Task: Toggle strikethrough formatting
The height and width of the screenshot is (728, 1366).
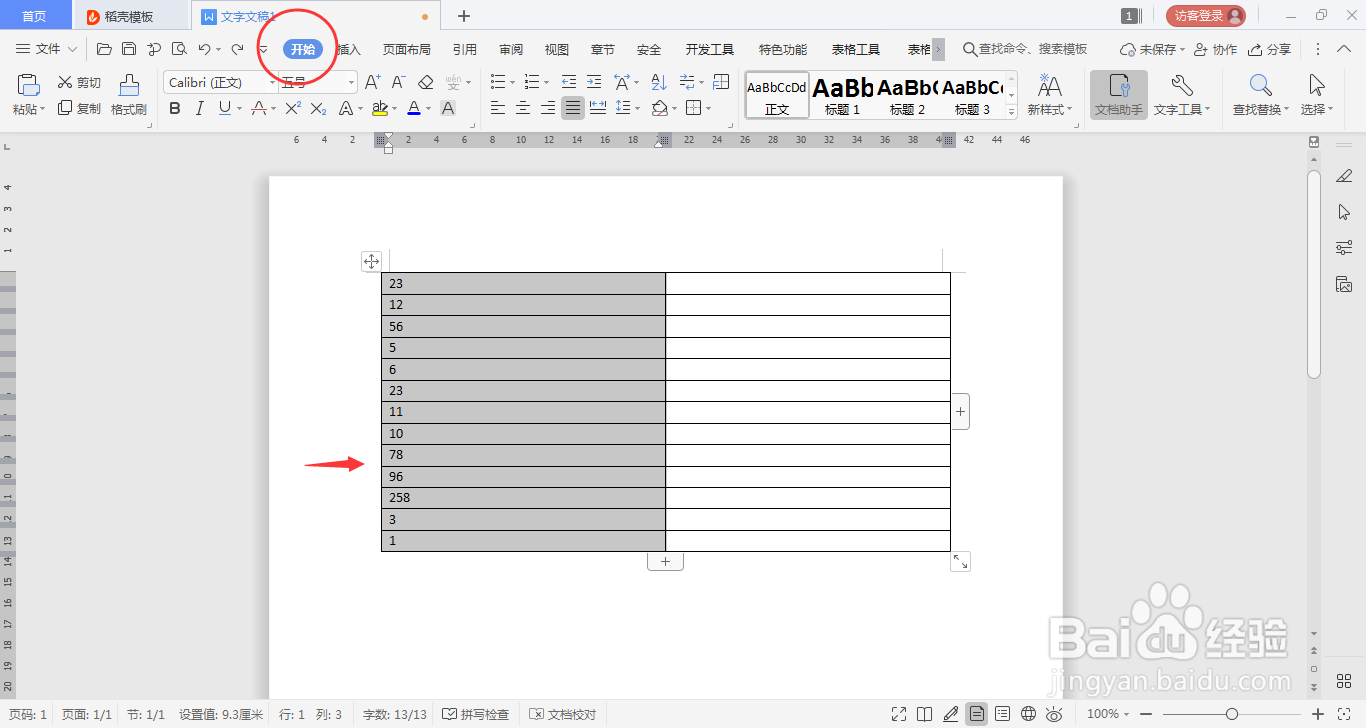Action: [x=258, y=108]
